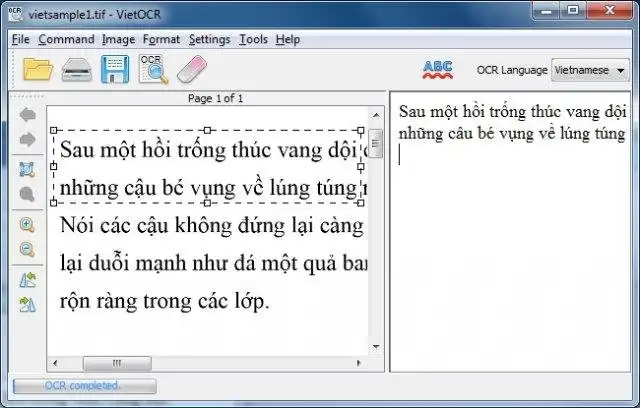The width and height of the screenshot is (640, 408).
Task: Click fit image to window icon
Action: click(27, 169)
